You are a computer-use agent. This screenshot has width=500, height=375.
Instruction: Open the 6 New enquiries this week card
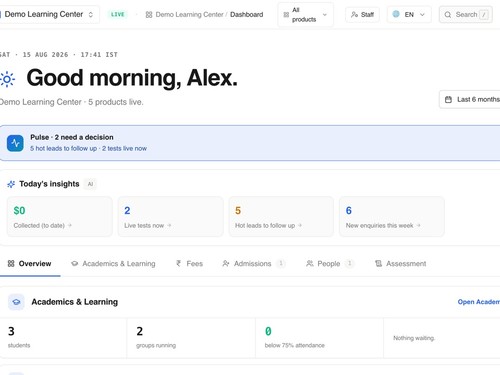click(x=392, y=217)
